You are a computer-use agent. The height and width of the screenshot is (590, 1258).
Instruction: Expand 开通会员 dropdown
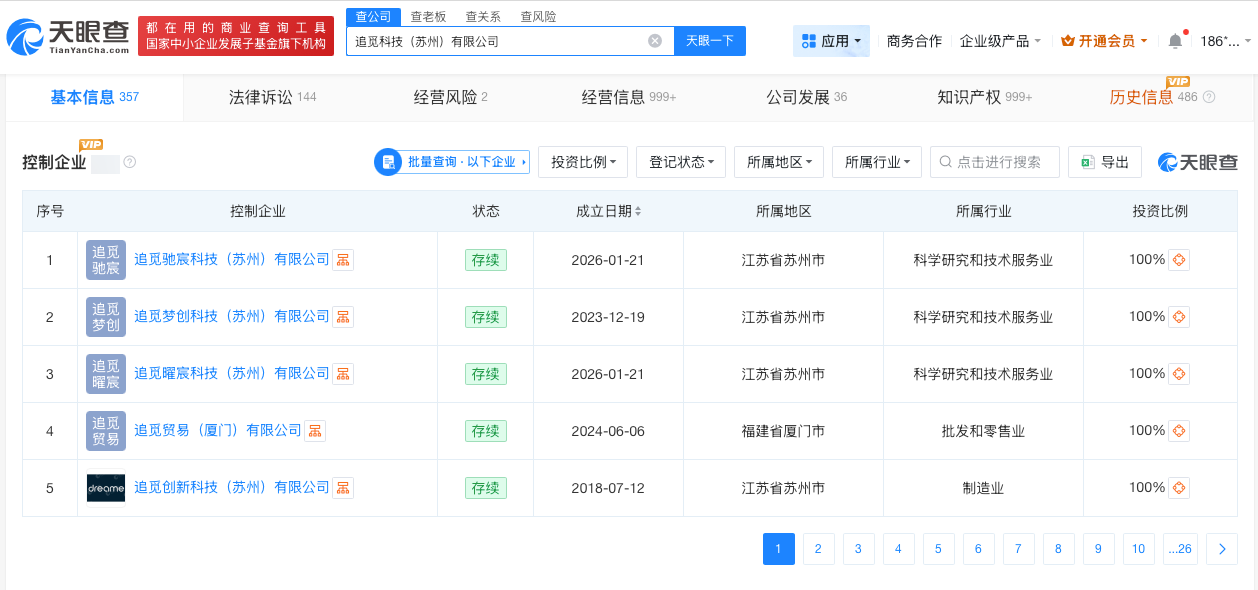pyautogui.click(x=1104, y=41)
